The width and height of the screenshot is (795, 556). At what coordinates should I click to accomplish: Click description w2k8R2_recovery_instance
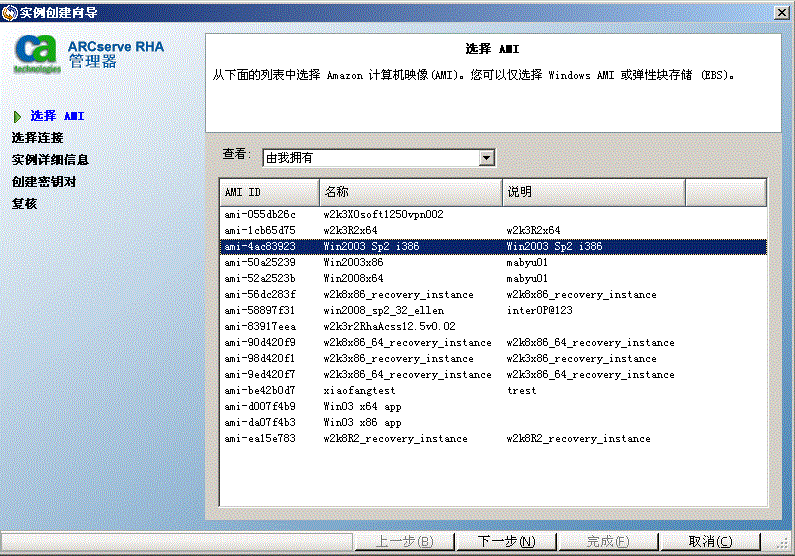point(579,439)
